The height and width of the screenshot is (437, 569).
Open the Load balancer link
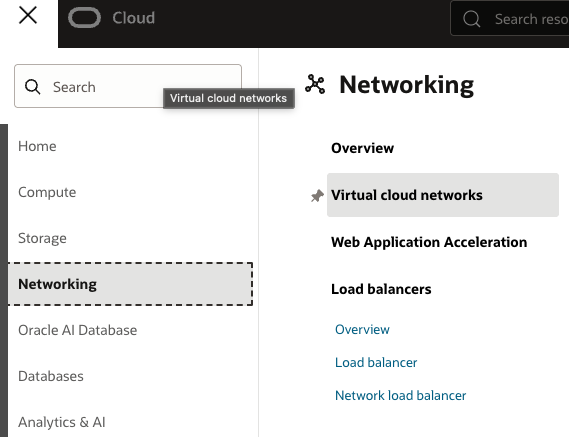[376, 363]
